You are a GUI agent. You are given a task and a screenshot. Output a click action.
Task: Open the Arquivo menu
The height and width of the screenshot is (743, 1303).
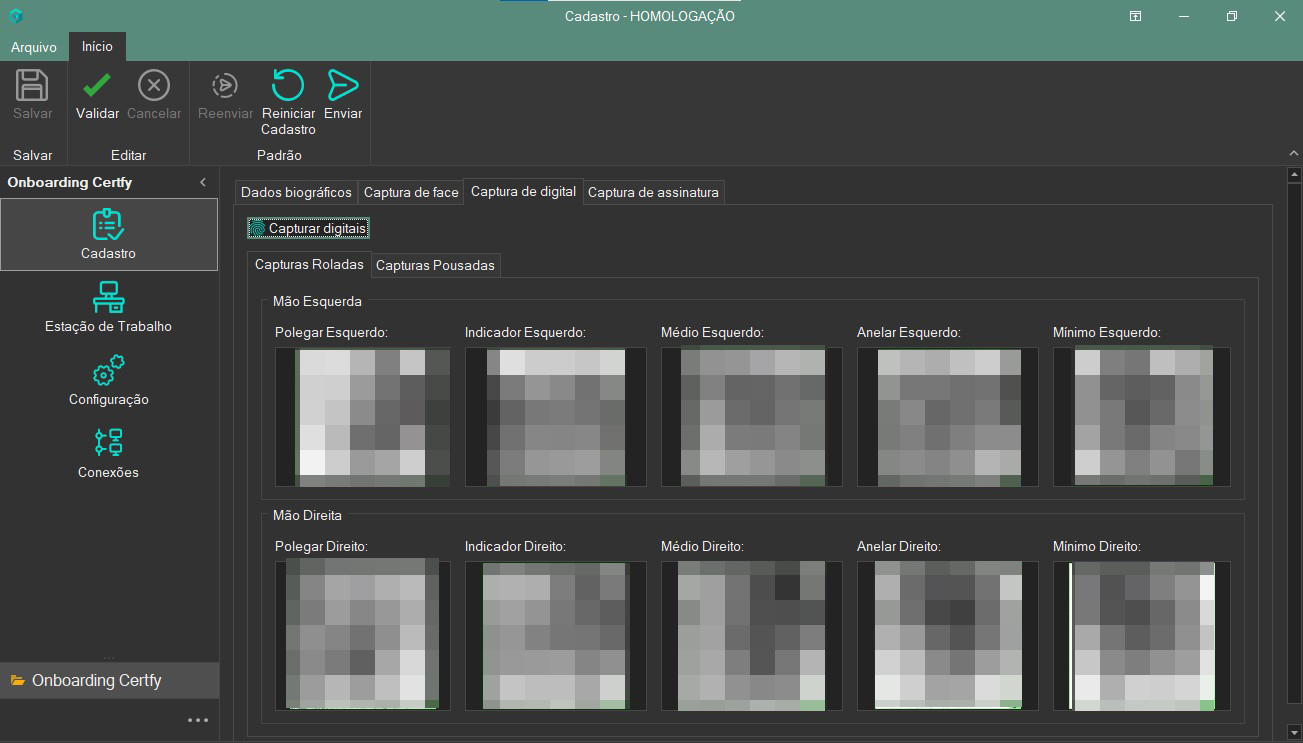[34, 47]
